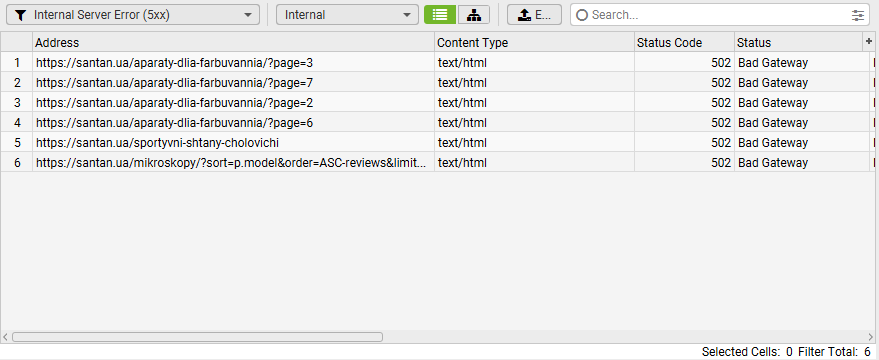879x360 pixels.
Task: Sort by Address column header
Action: pos(234,42)
